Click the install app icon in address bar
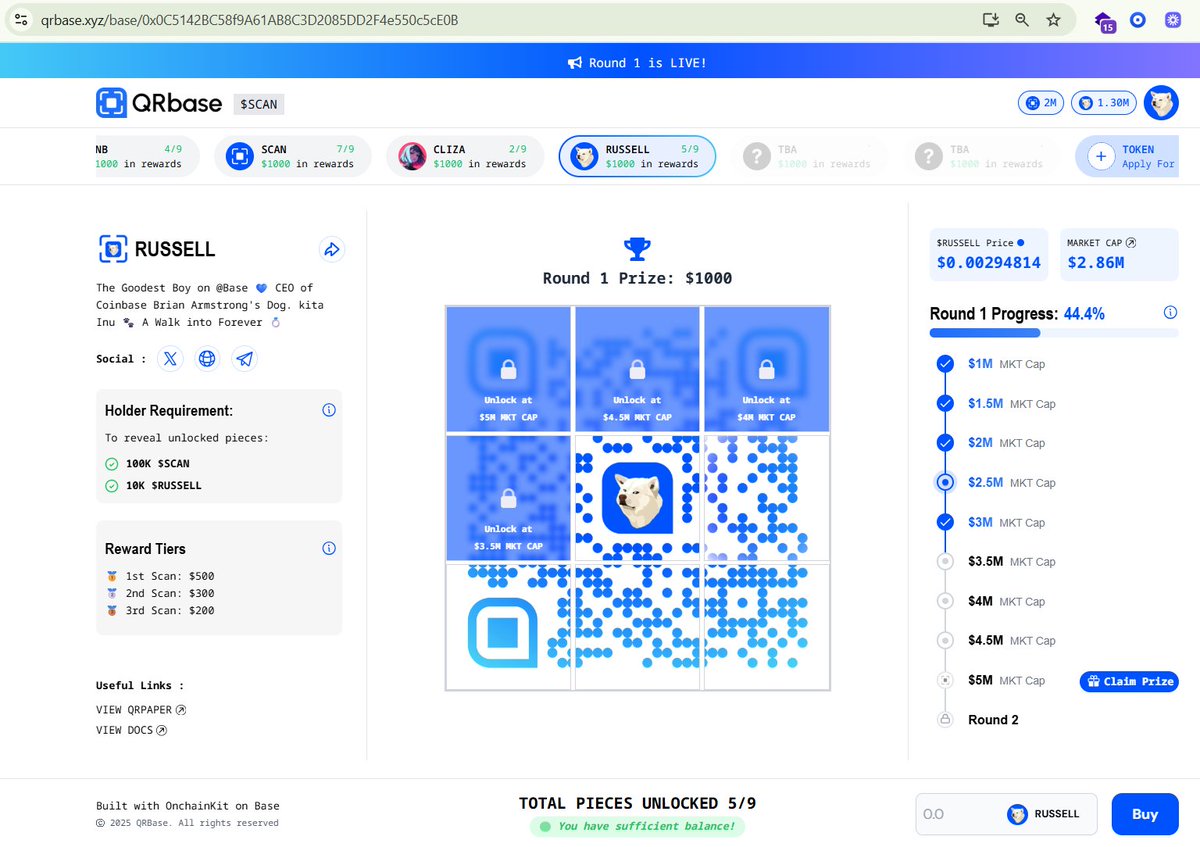The height and width of the screenshot is (847, 1200). [x=991, y=19]
